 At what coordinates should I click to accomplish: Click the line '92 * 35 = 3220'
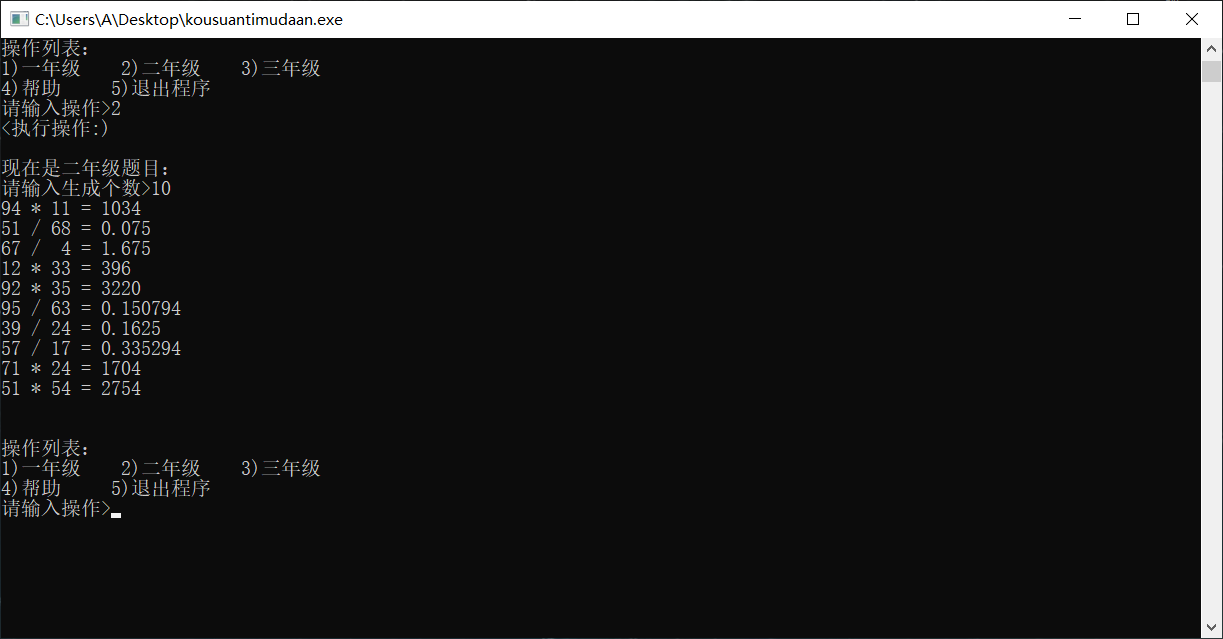point(71,289)
